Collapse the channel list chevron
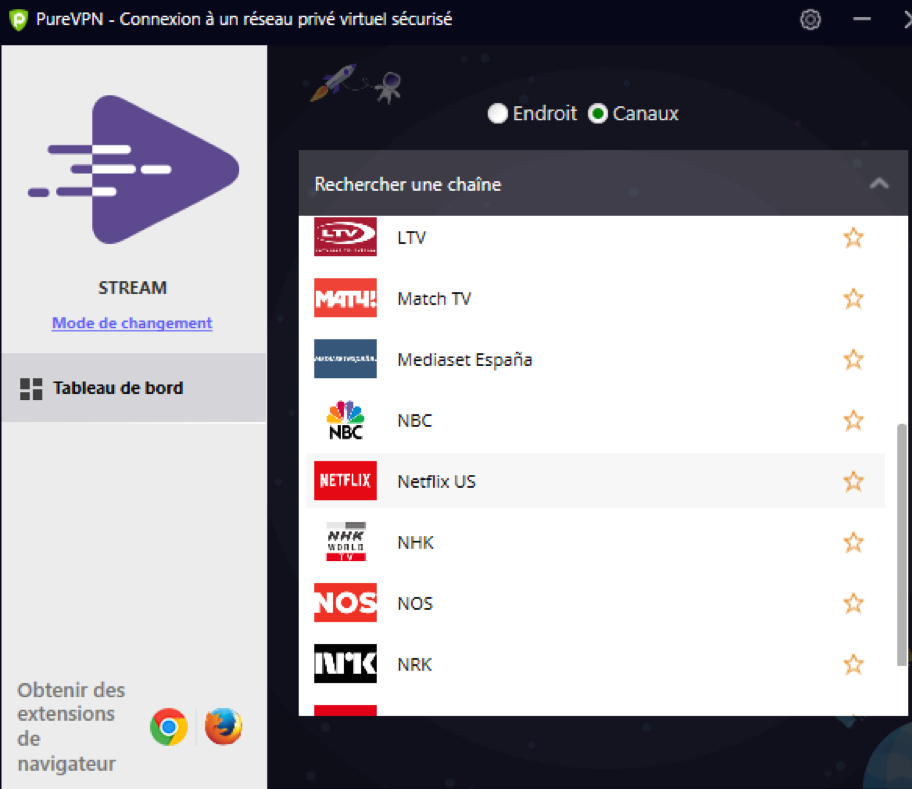The width and height of the screenshot is (912, 789). 879,184
